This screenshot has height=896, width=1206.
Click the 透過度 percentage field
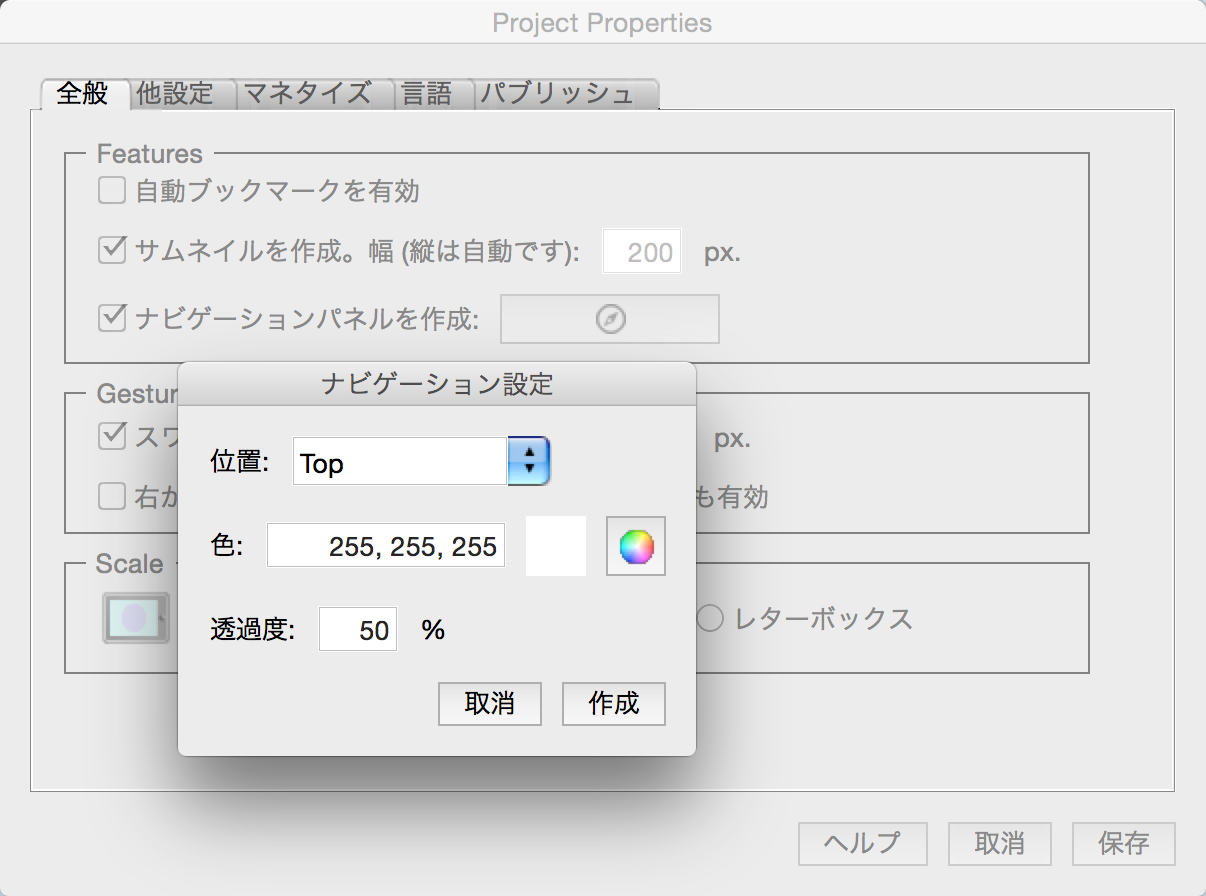coord(358,630)
